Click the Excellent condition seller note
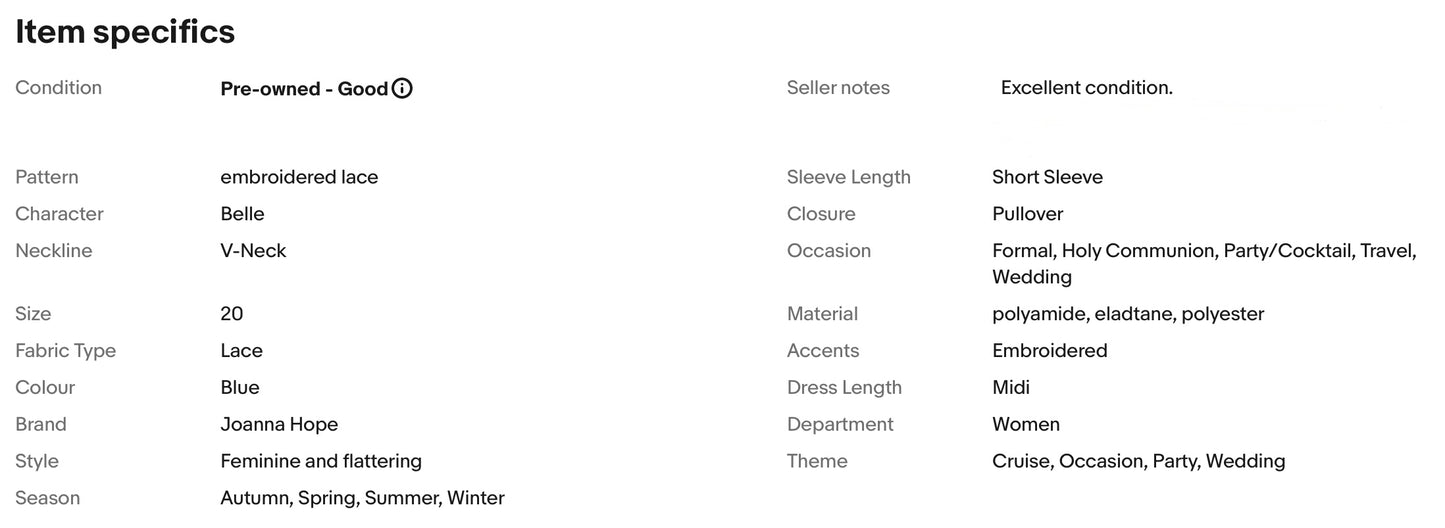Image resolution: width=1445 pixels, height=528 pixels. [x=1087, y=88]
